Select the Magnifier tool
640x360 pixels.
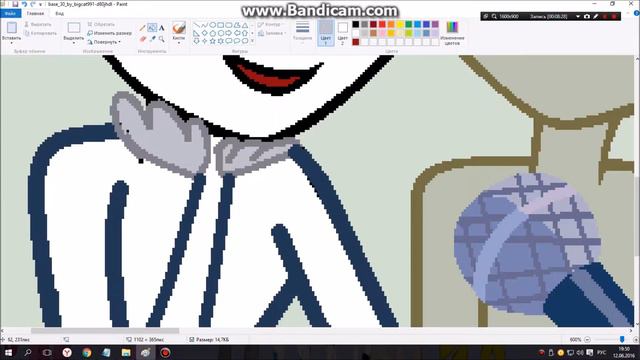(162, 39)
